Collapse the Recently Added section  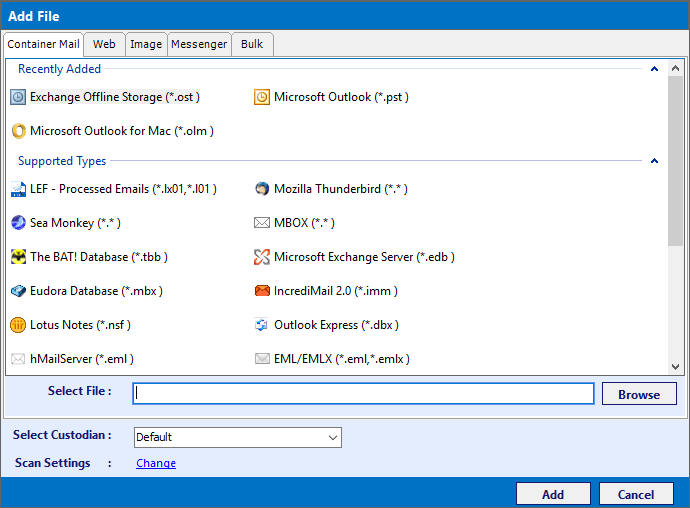tap(654, 69)
